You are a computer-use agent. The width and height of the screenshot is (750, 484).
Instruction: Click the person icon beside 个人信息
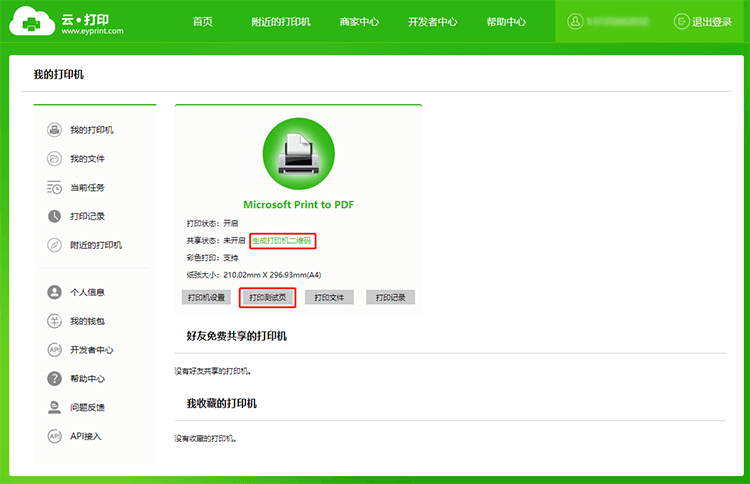click(x=55, y=292)
